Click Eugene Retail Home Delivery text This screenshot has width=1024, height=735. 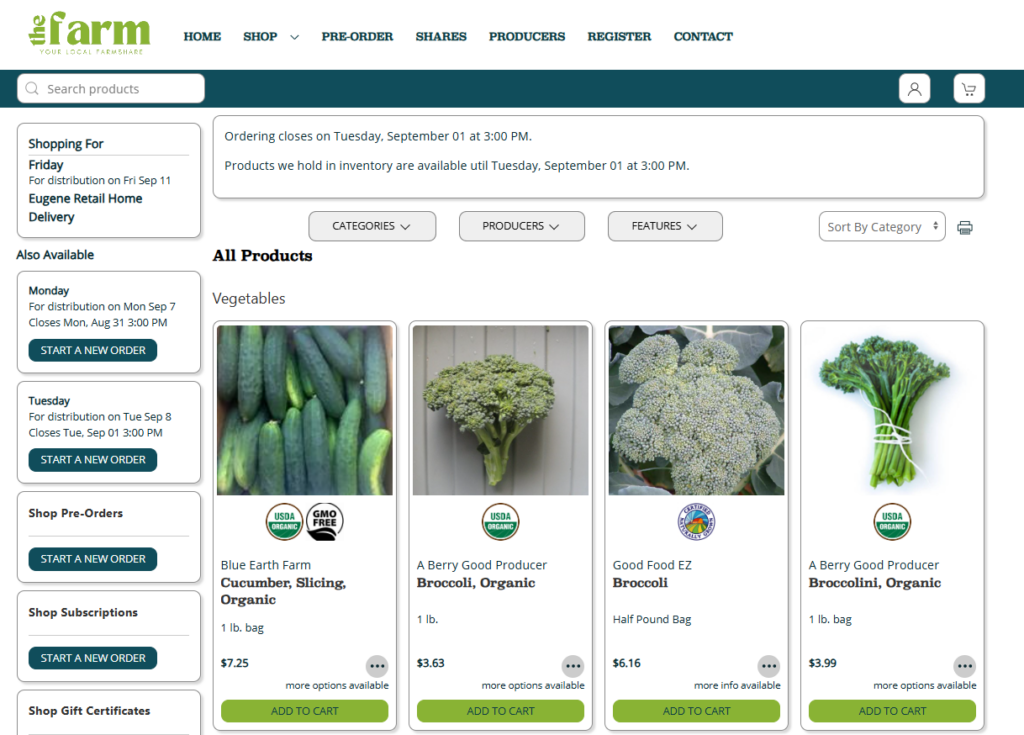86,208
